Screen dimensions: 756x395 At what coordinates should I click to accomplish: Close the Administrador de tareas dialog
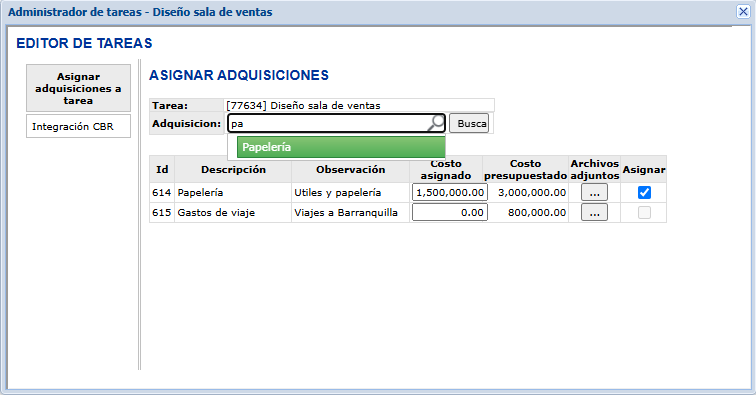tap(743, 12)
